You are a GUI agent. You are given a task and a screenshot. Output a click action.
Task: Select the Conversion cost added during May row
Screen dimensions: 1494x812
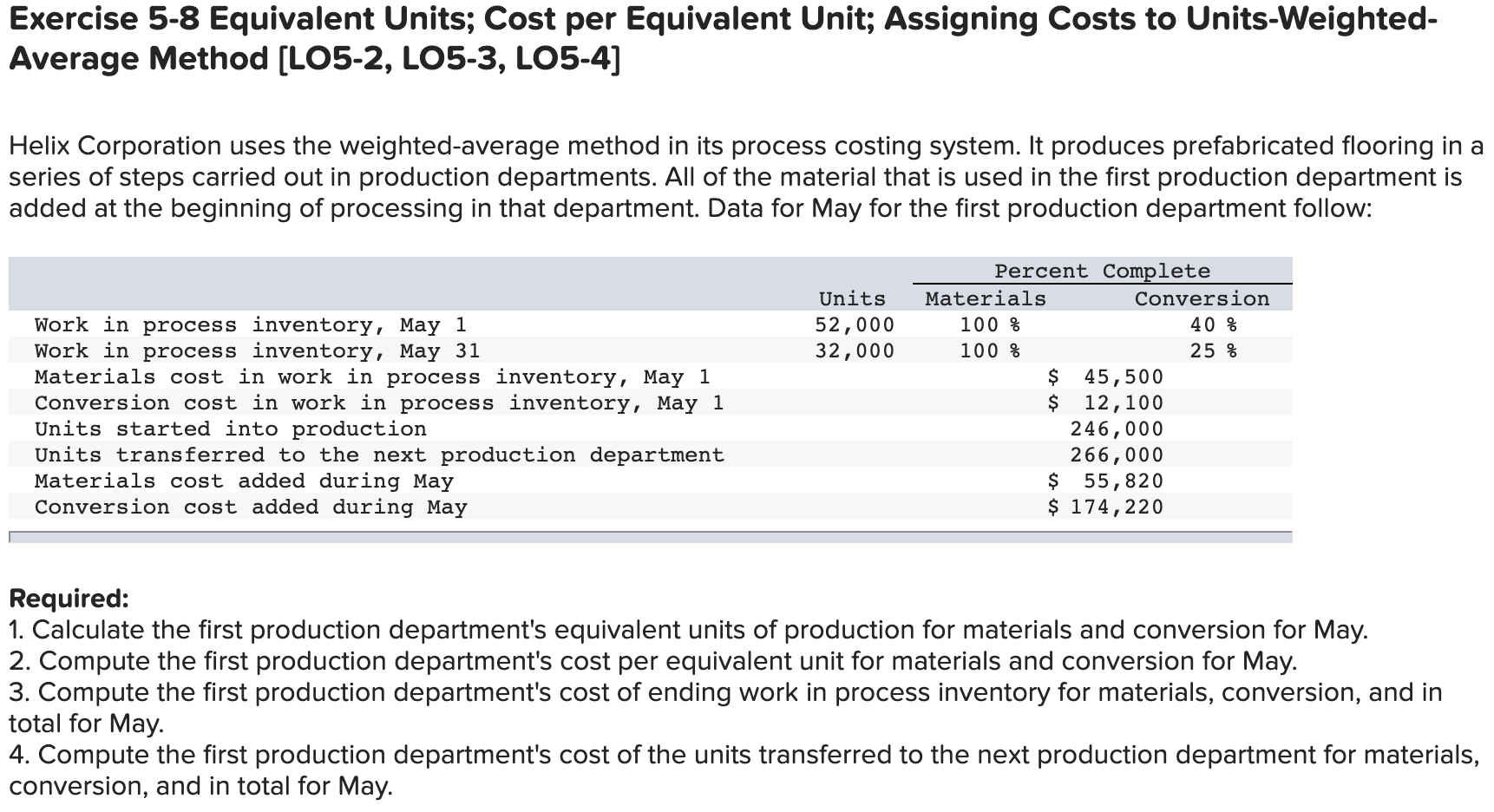tap(250, 507)
